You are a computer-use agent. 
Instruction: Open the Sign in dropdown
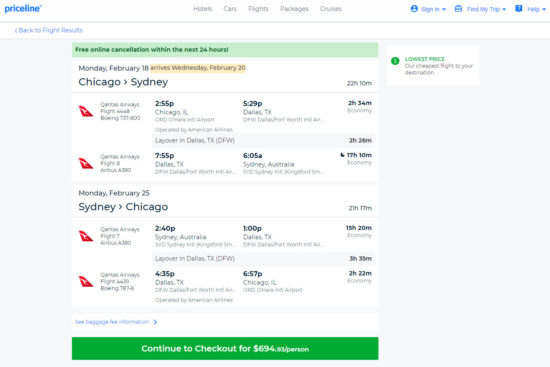tap(428, 9)
